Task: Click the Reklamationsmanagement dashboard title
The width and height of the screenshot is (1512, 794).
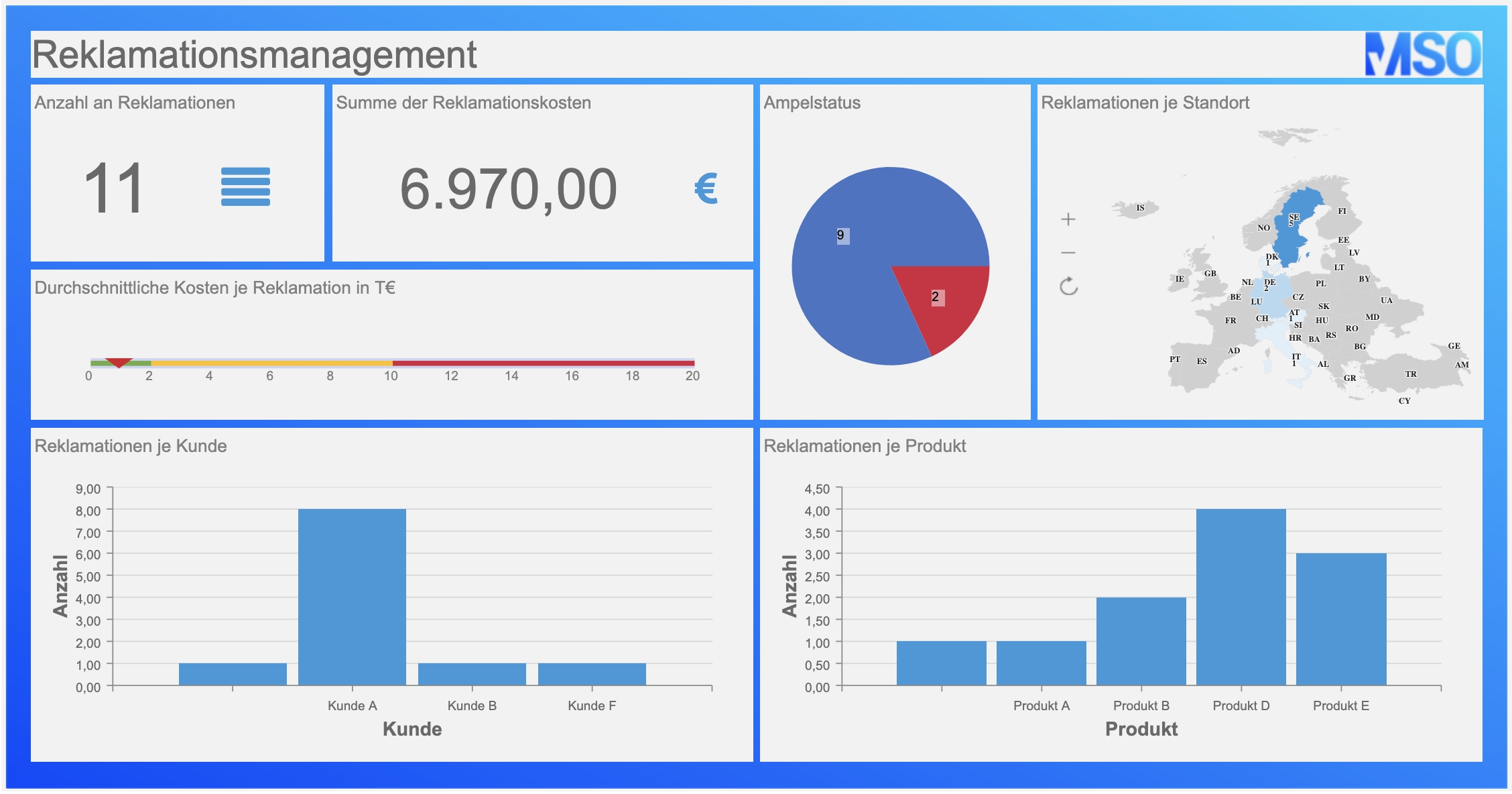Action: point(255,55)
